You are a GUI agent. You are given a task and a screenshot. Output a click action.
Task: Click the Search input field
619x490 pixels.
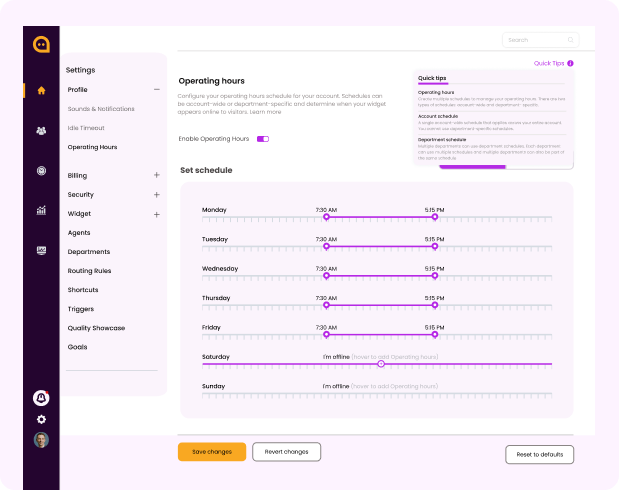click(540, 40)
